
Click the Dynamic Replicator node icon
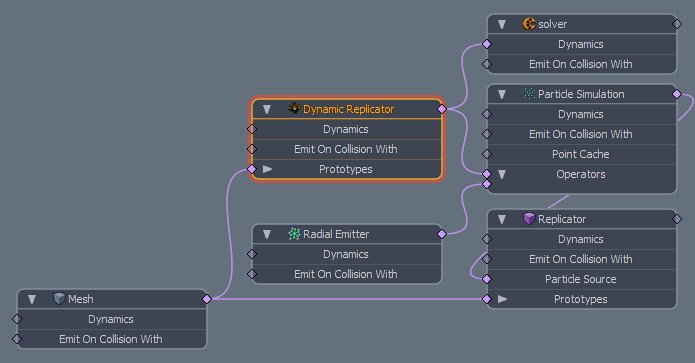[x=294, y=108]
